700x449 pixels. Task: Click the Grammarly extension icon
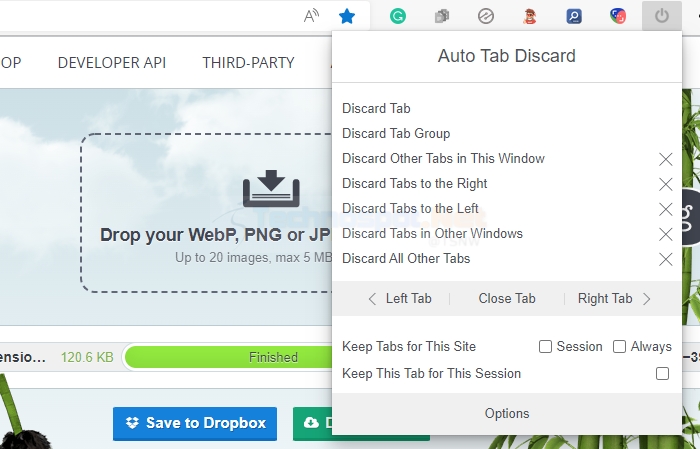[398, 17]
